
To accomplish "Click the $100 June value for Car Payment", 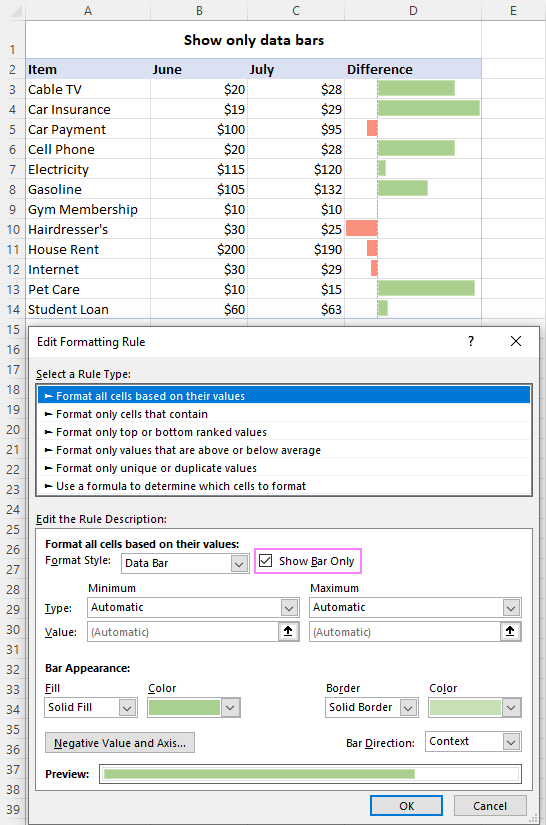I will click(x=199, y=129).
